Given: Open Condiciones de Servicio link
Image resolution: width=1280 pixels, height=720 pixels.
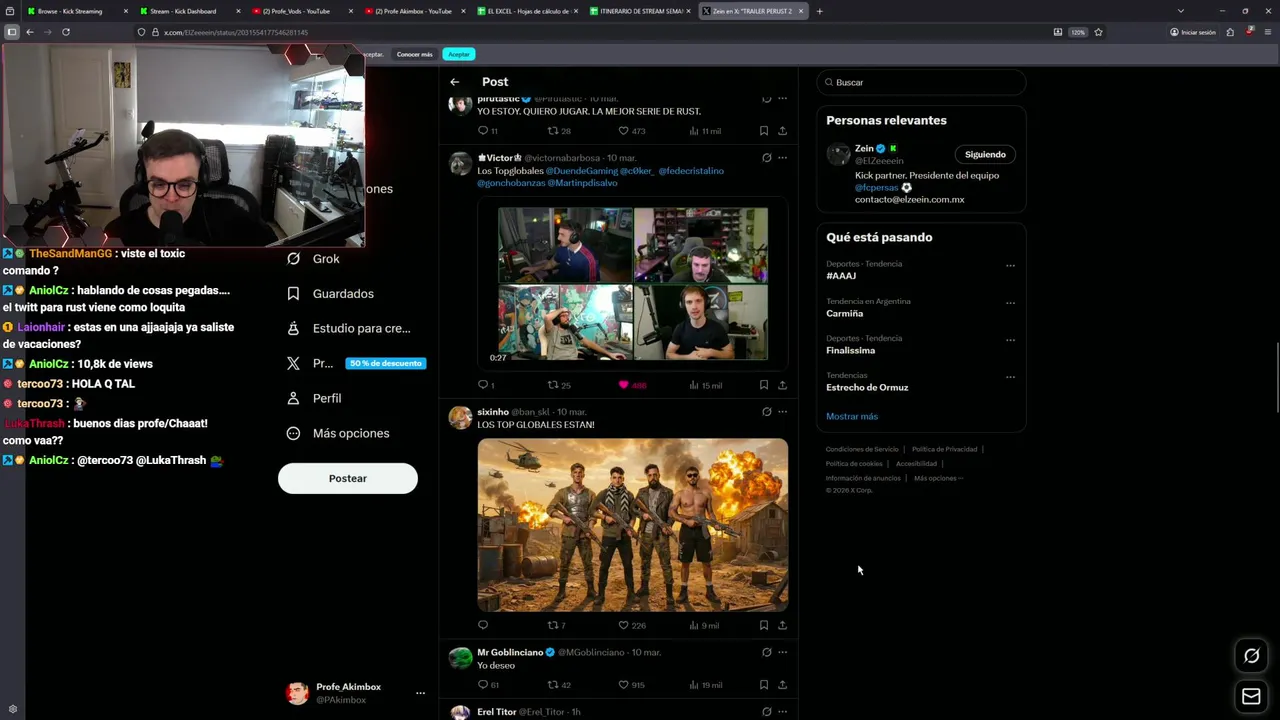Looking at the screenshot, I should 862,449.
